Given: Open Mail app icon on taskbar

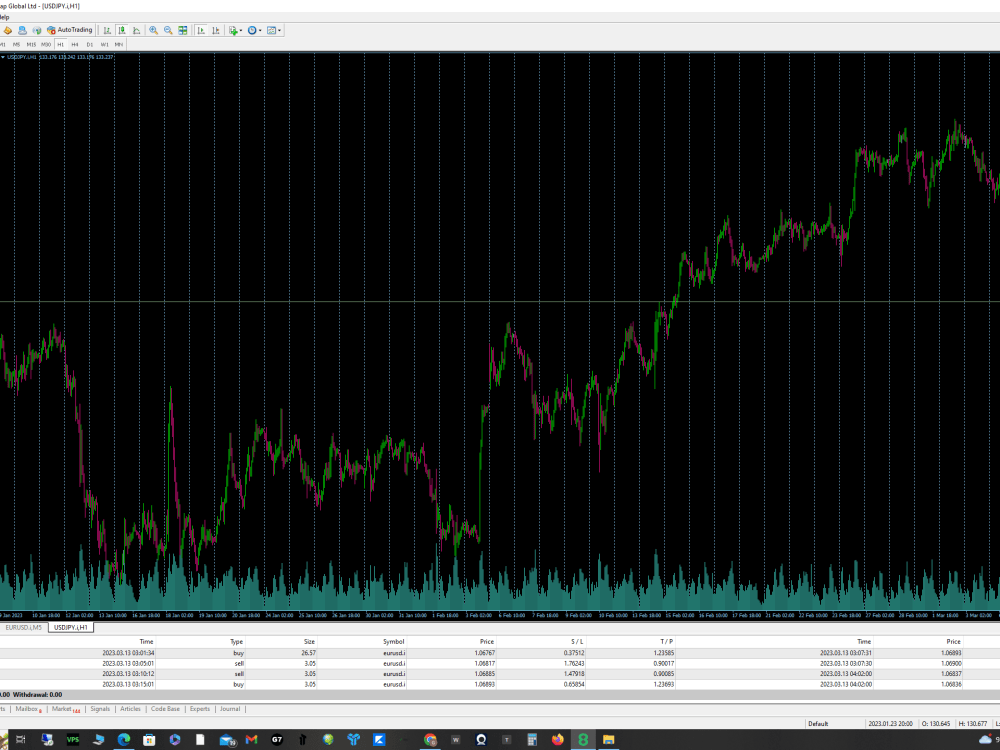Looking at the screenshot, I should [x=227, y=740].
